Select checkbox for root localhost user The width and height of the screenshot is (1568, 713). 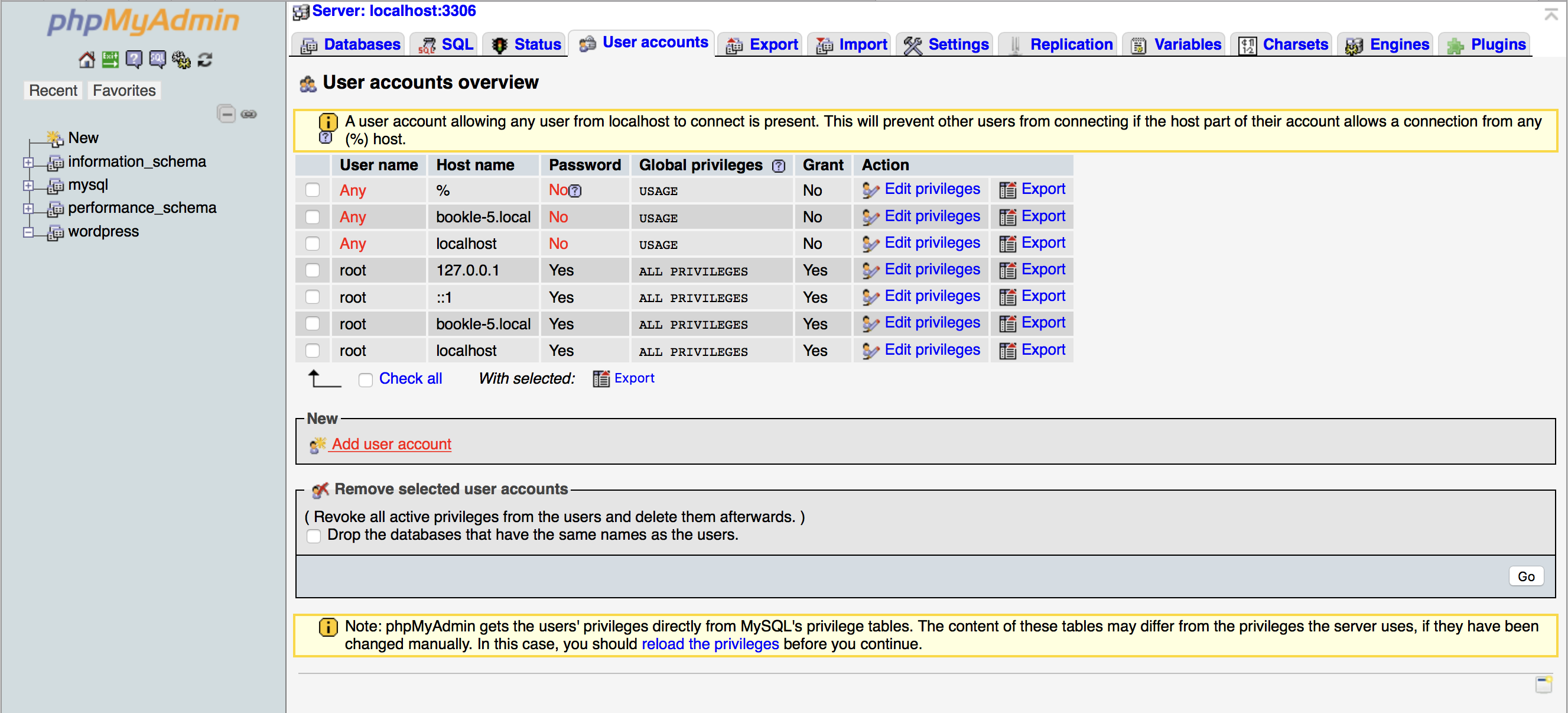coord(313,351)
